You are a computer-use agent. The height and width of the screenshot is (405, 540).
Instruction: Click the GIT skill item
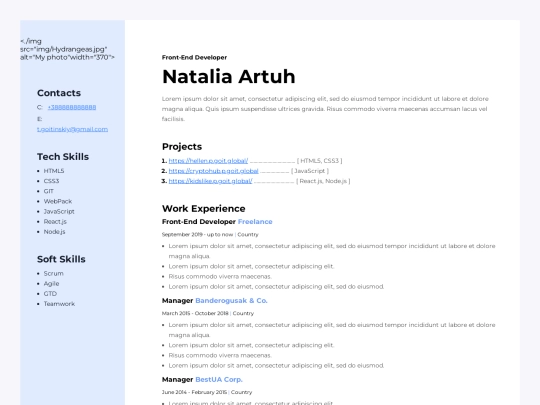point(49,191)
